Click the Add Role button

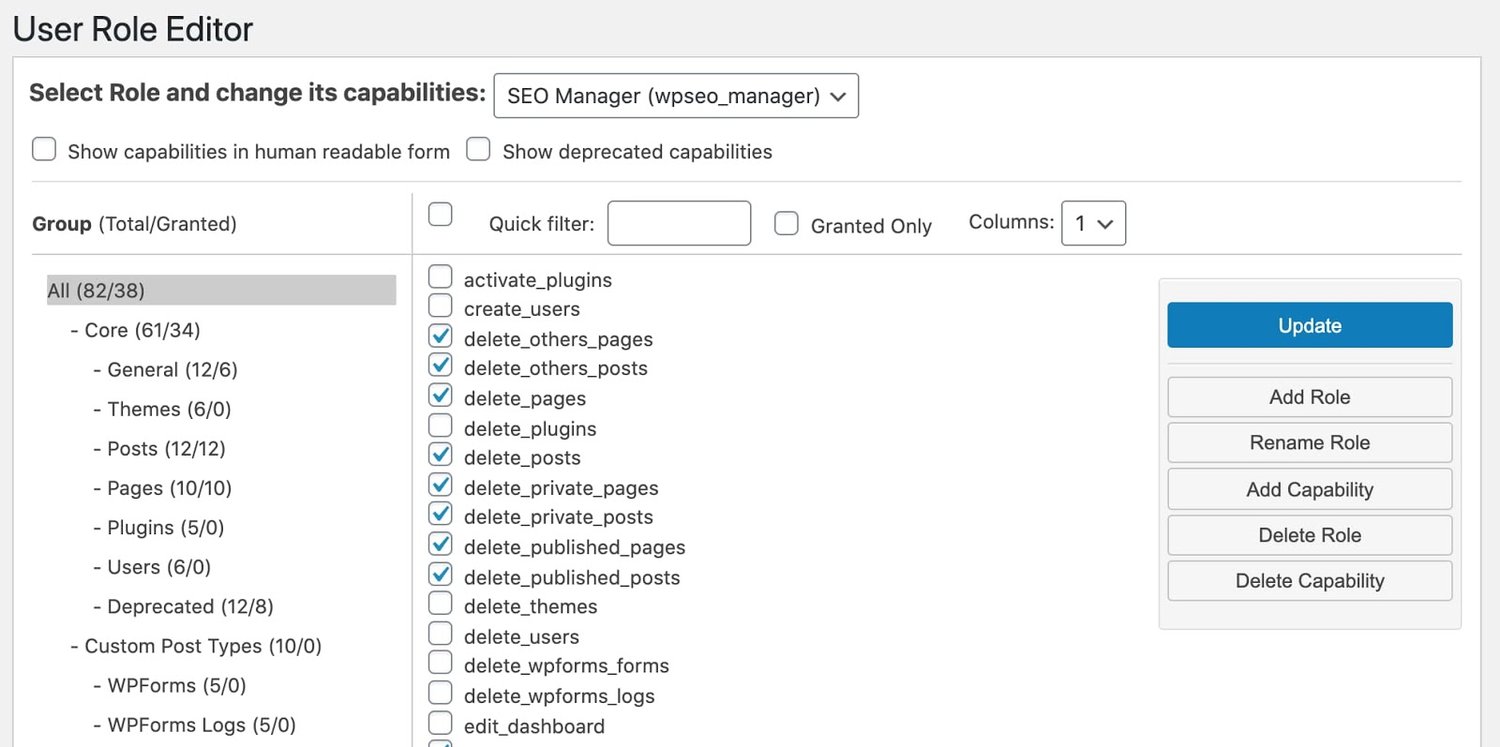pos(1309,397)
